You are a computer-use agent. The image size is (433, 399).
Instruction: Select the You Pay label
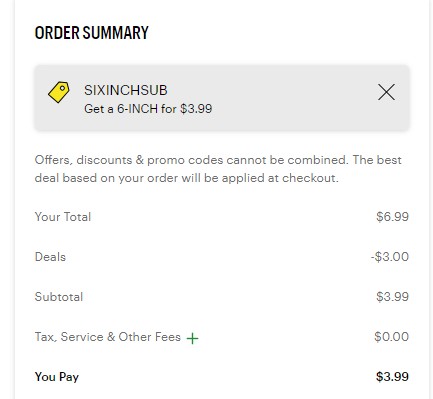[x=57, y=377]
